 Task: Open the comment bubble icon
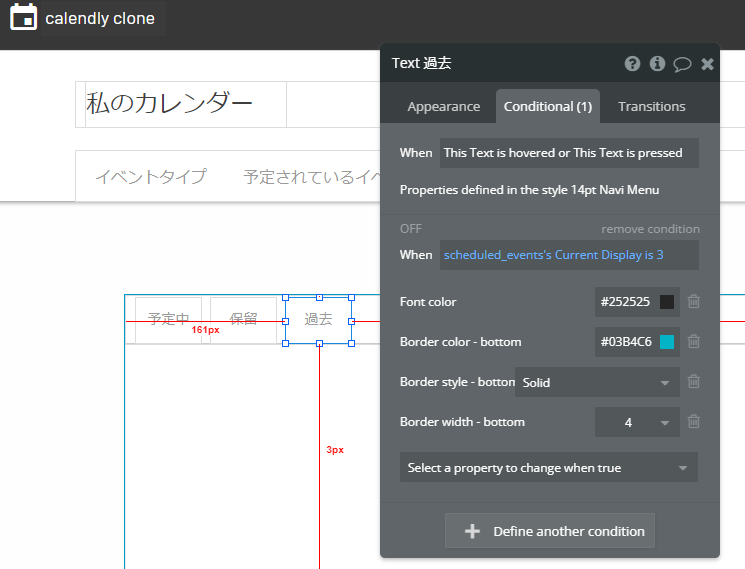(682, 64)
